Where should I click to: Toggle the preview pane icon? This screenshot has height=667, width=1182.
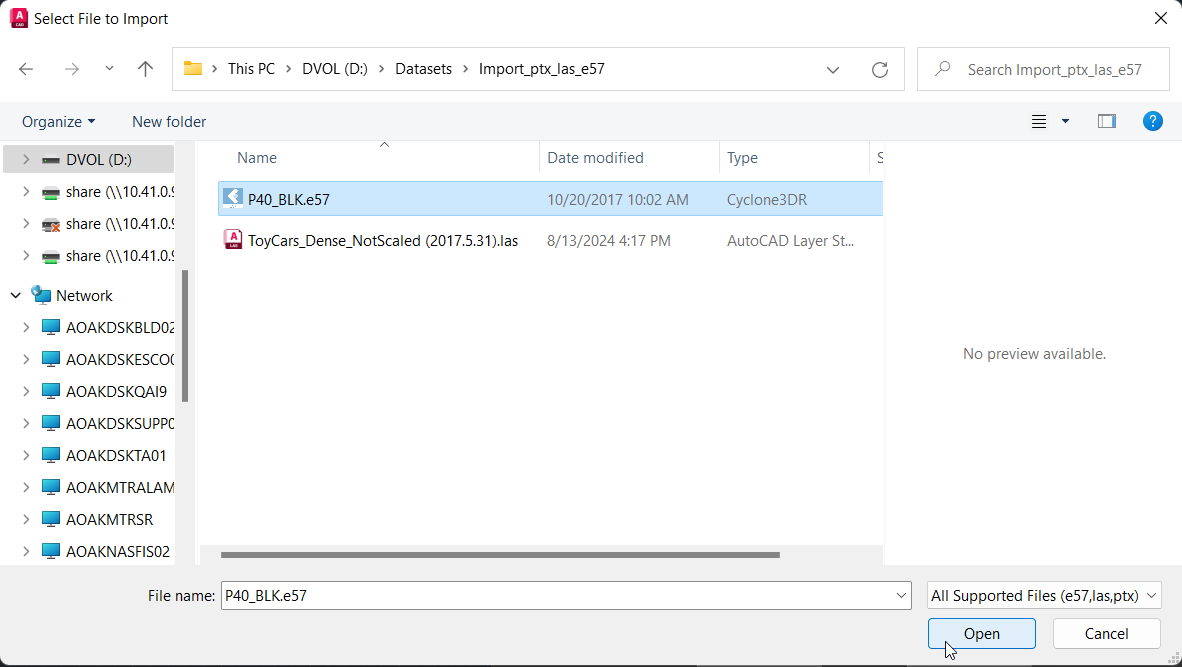(x=1106, y=121)
